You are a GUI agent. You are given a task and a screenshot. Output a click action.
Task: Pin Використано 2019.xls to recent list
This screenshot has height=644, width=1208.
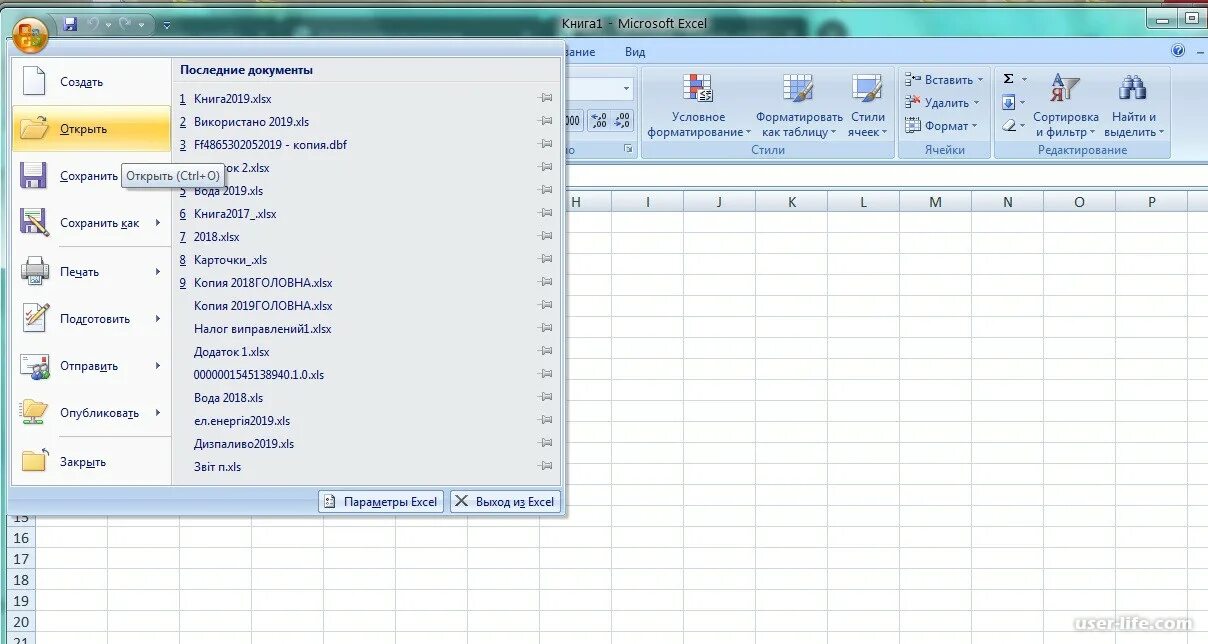click(546, 121)
